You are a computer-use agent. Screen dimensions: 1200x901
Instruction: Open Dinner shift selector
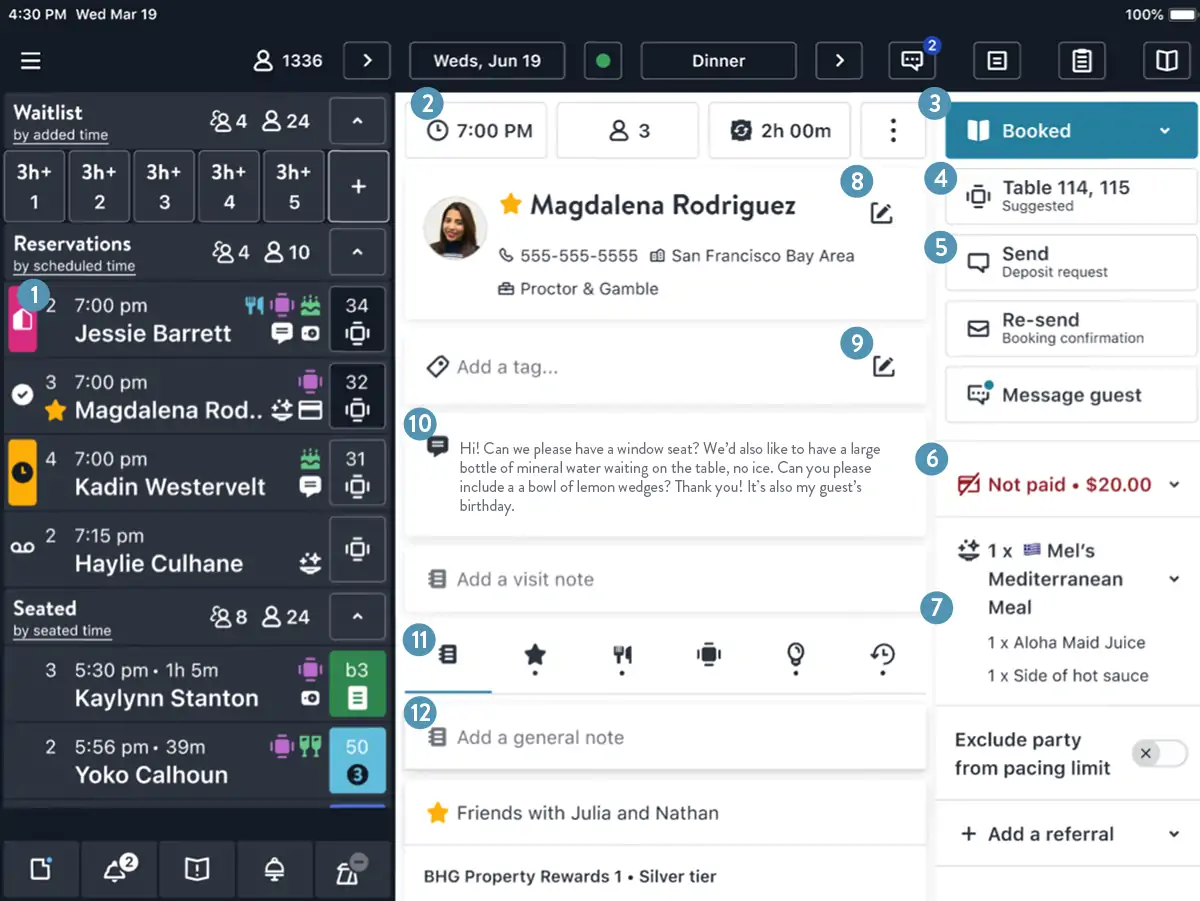[718, 61]
